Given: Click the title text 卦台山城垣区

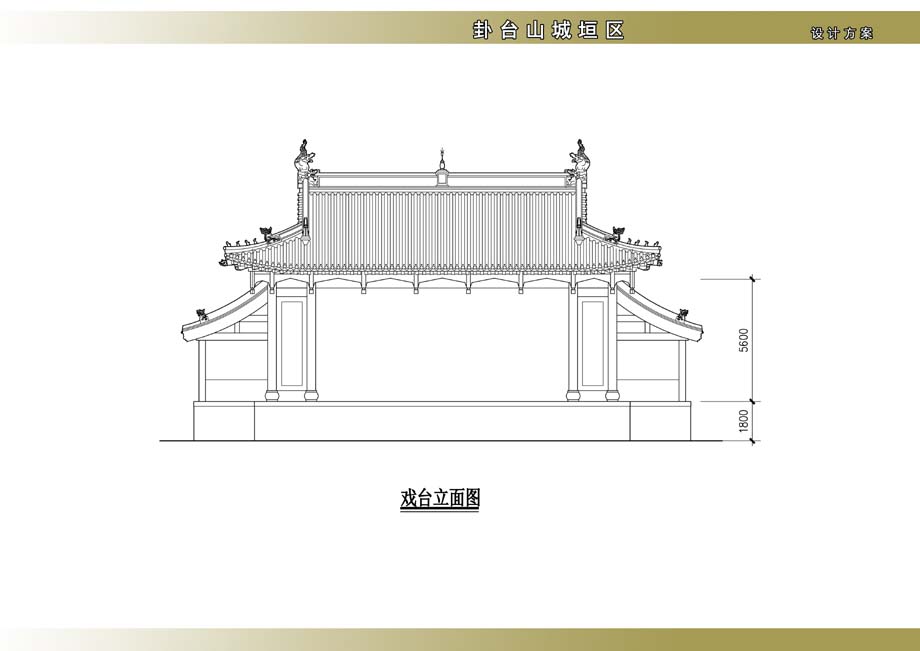Looking at the screenshot, I should pos(548,30).
